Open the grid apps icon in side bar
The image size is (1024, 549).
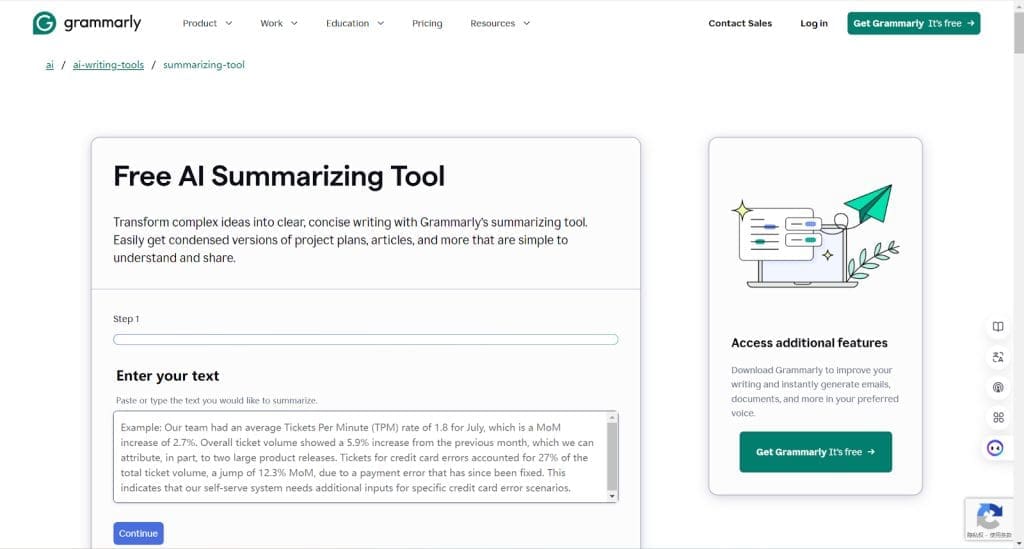(x=998, y=417)
